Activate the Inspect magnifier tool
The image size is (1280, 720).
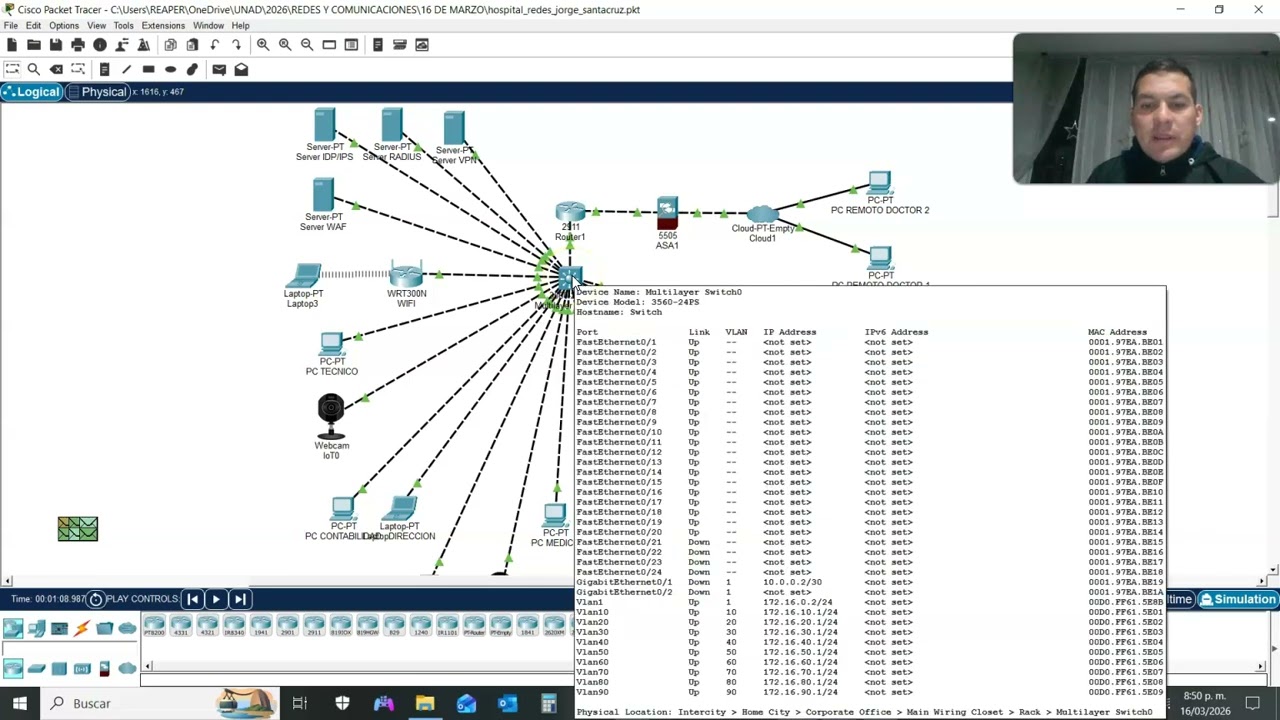click(33, 69)
